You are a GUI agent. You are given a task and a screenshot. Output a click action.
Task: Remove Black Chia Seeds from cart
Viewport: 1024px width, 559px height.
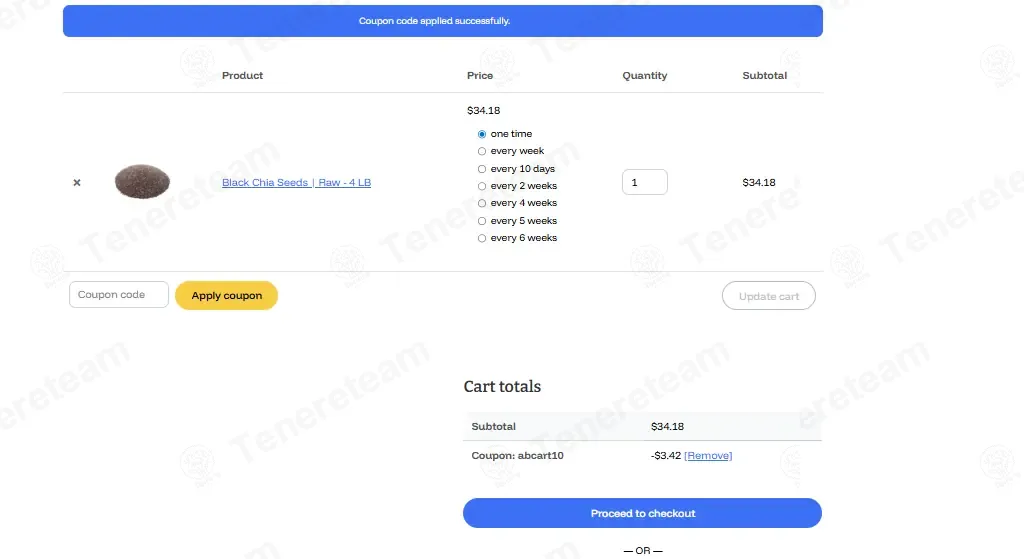tap(77, 183)
